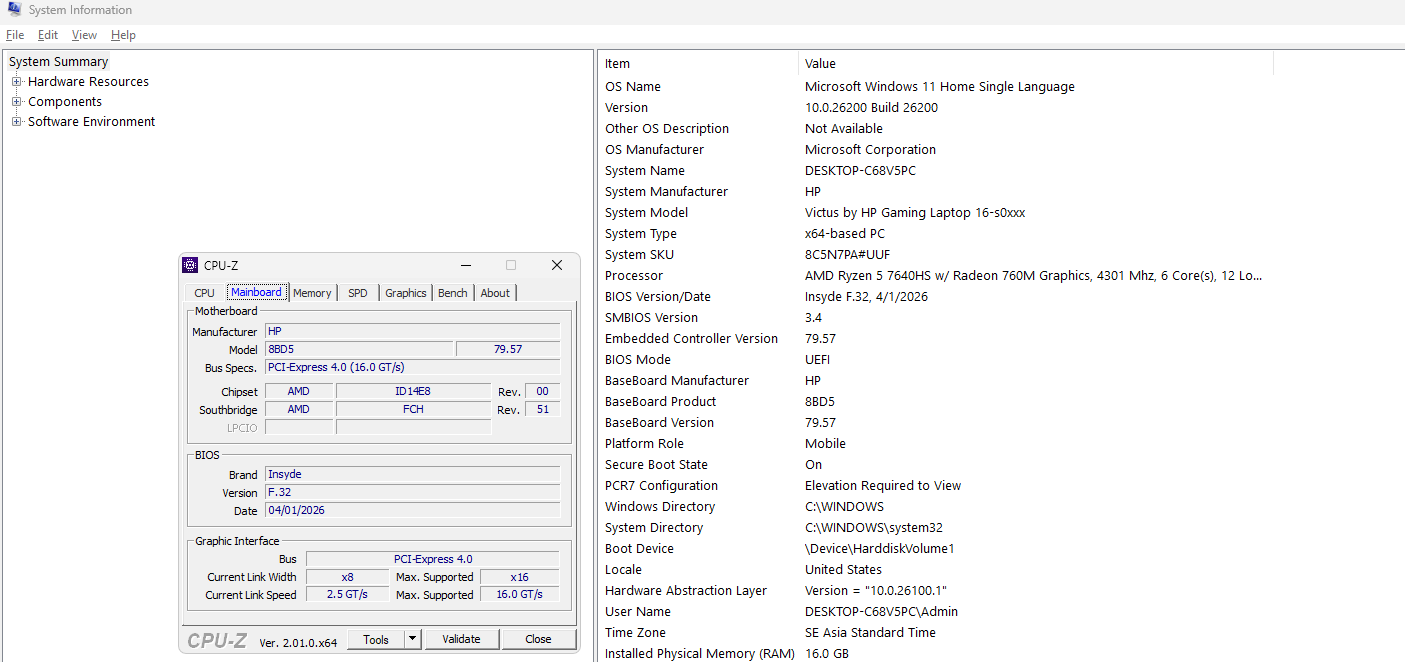This screenshot has height=662, width=1405.
Task: Open the View menu
Action: [x=85, y=35]
